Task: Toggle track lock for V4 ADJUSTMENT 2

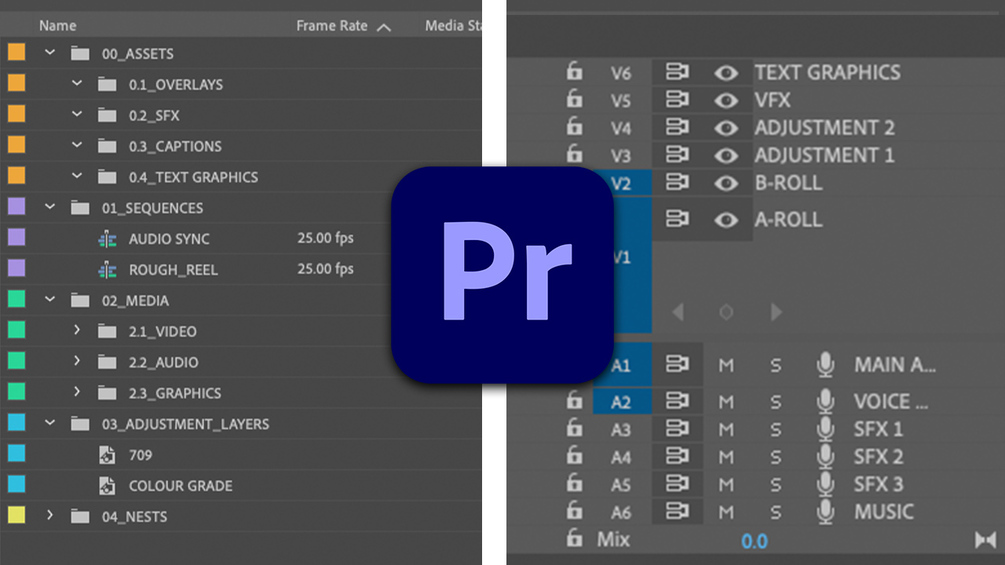Action: tap(574, 126)
